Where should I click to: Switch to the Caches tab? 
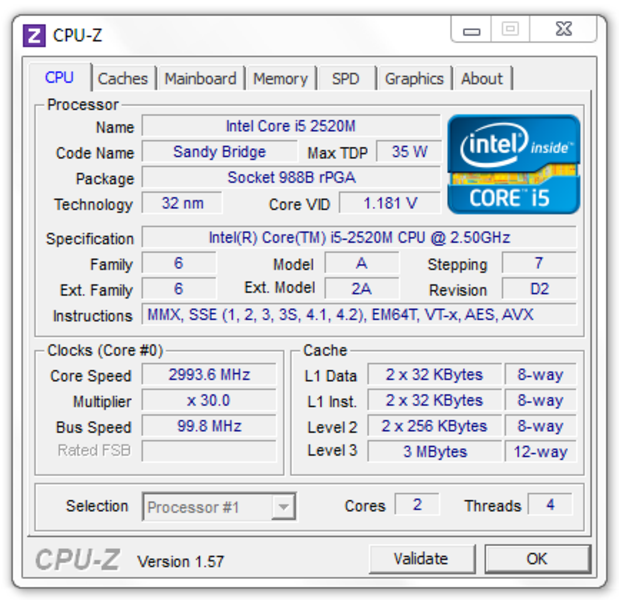click(x=123, y=79)
